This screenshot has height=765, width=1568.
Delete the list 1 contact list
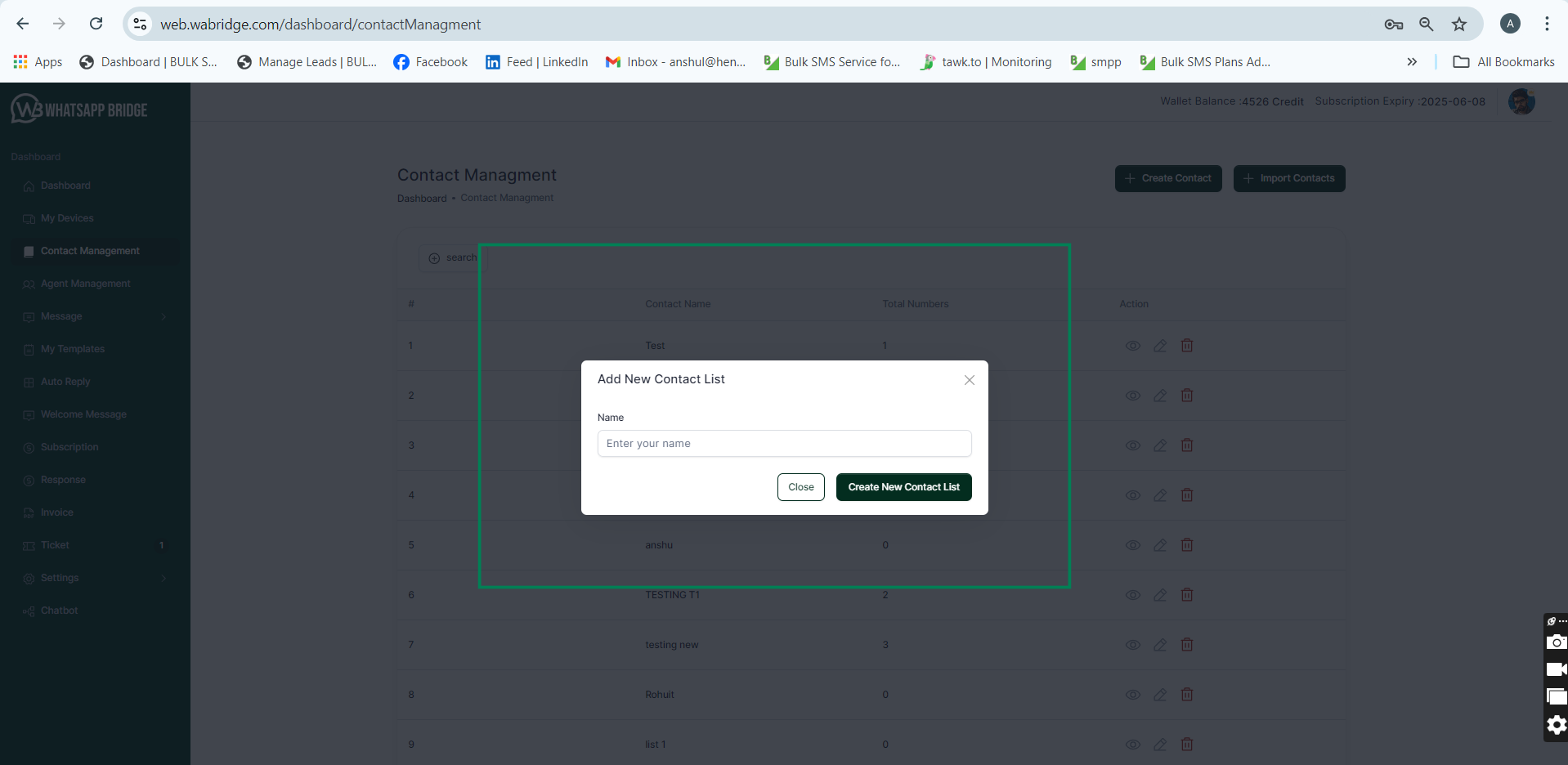tap(1187, 745)
